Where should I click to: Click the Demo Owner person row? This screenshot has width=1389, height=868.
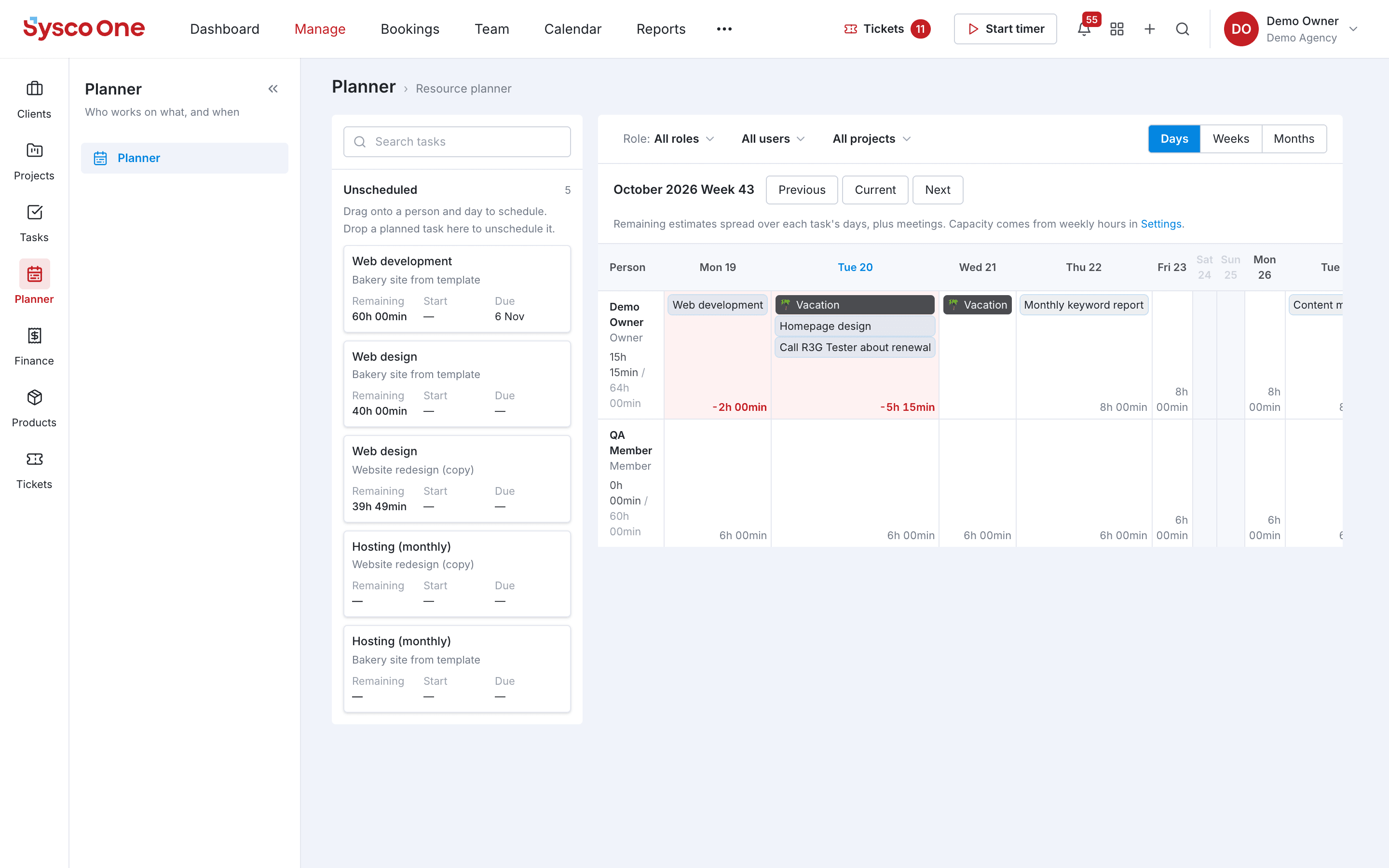[x=630, y=355]
